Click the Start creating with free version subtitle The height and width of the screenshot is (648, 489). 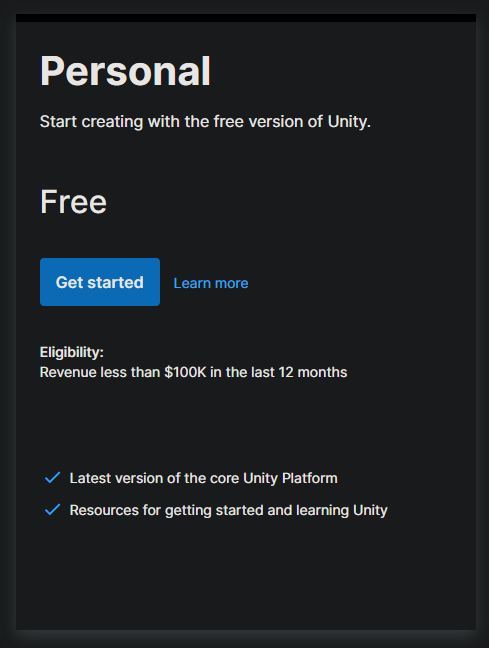[x=205, y=122]
